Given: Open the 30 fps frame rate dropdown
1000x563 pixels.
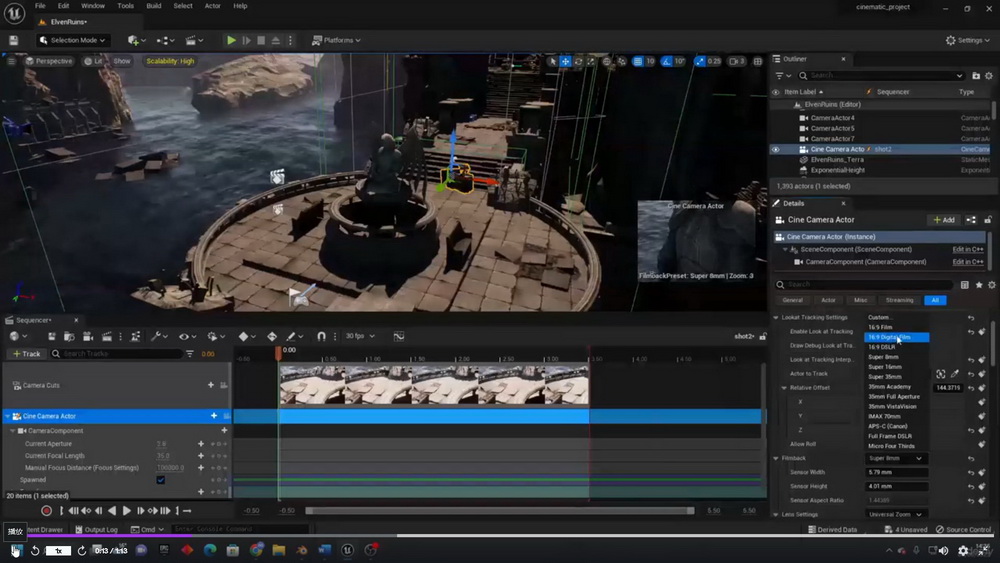Looking at the screenshot, I should pos(360,336).
